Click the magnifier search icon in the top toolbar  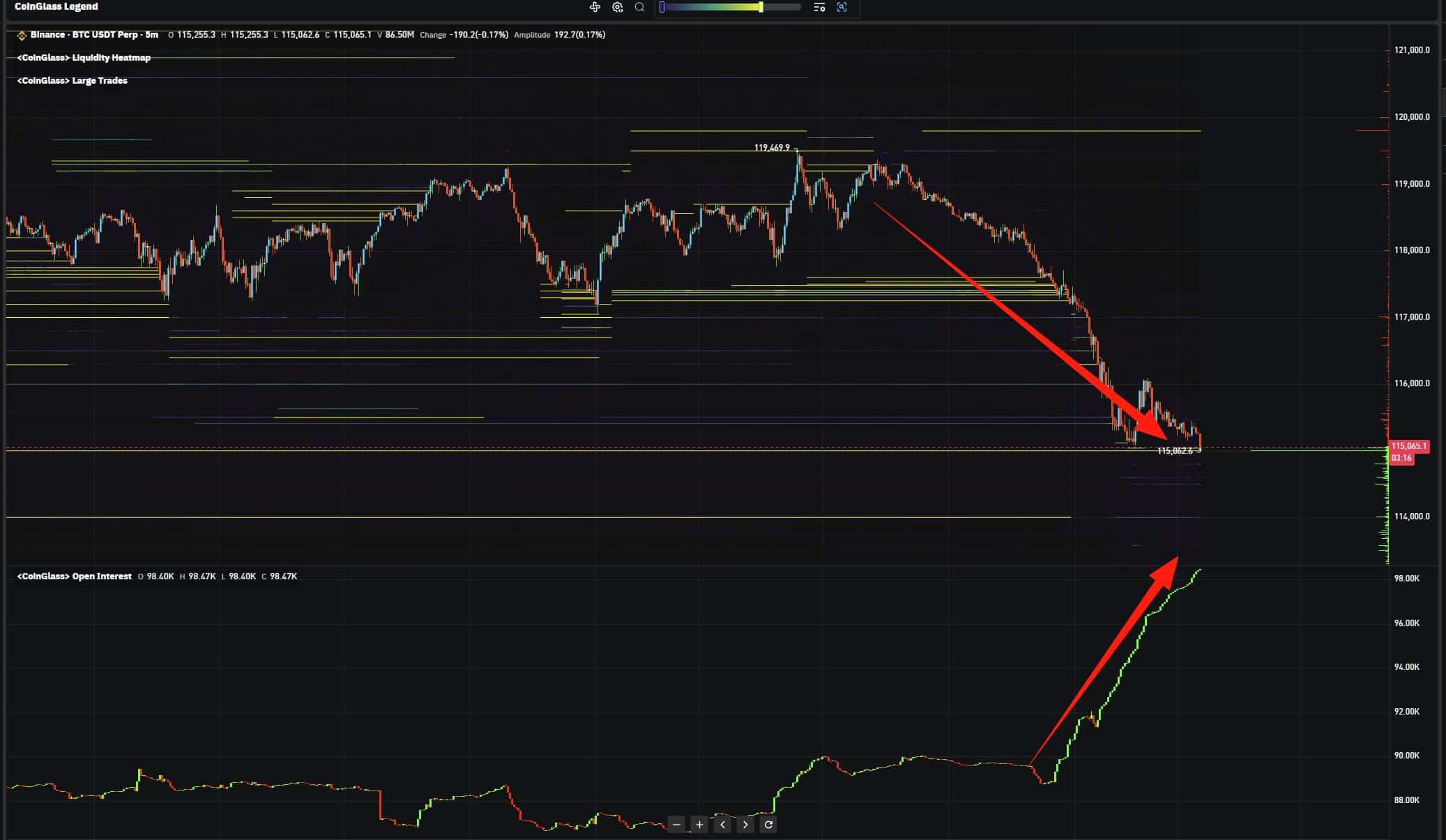point(639,7)
